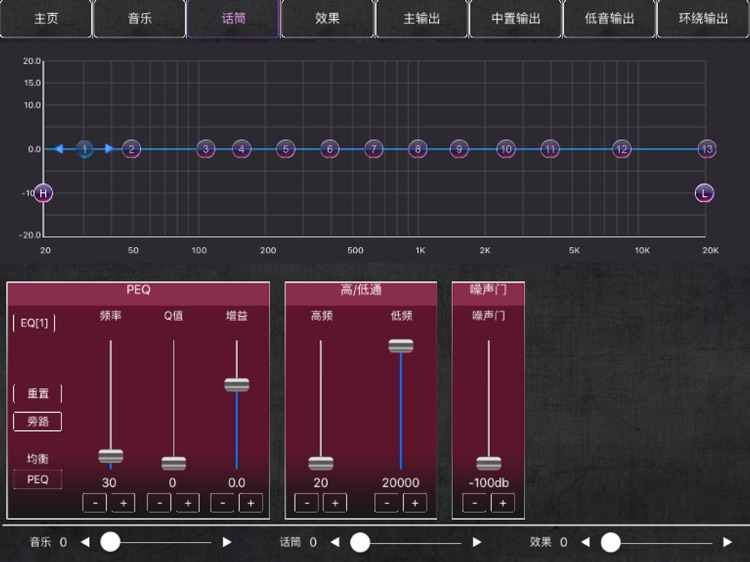This screenshot has width=750, height=562.
Task: Select the high-pass H node
Action: (x=44, y=193)
